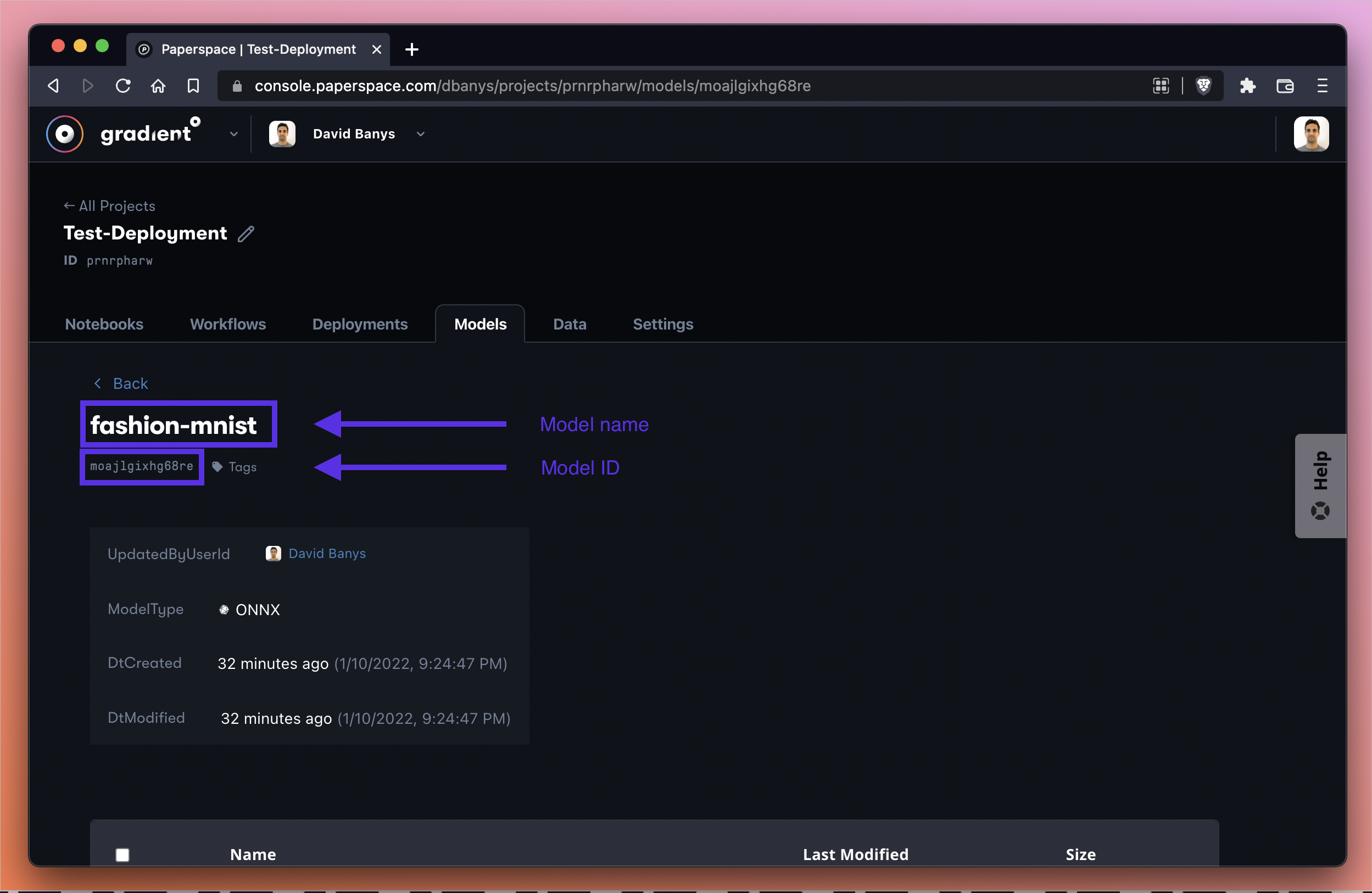Viewport: 1372px width, 893px height.
Task: Open the Help side panel
Action: [x=1320, y=485]
